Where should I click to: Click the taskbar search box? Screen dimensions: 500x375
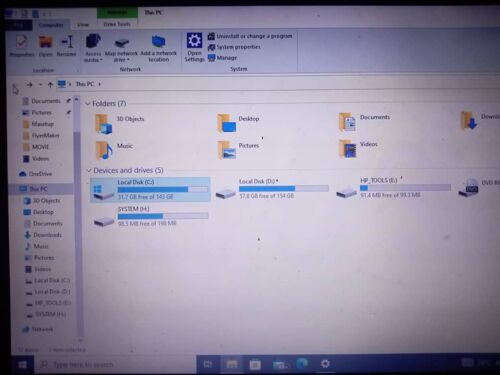115,365
